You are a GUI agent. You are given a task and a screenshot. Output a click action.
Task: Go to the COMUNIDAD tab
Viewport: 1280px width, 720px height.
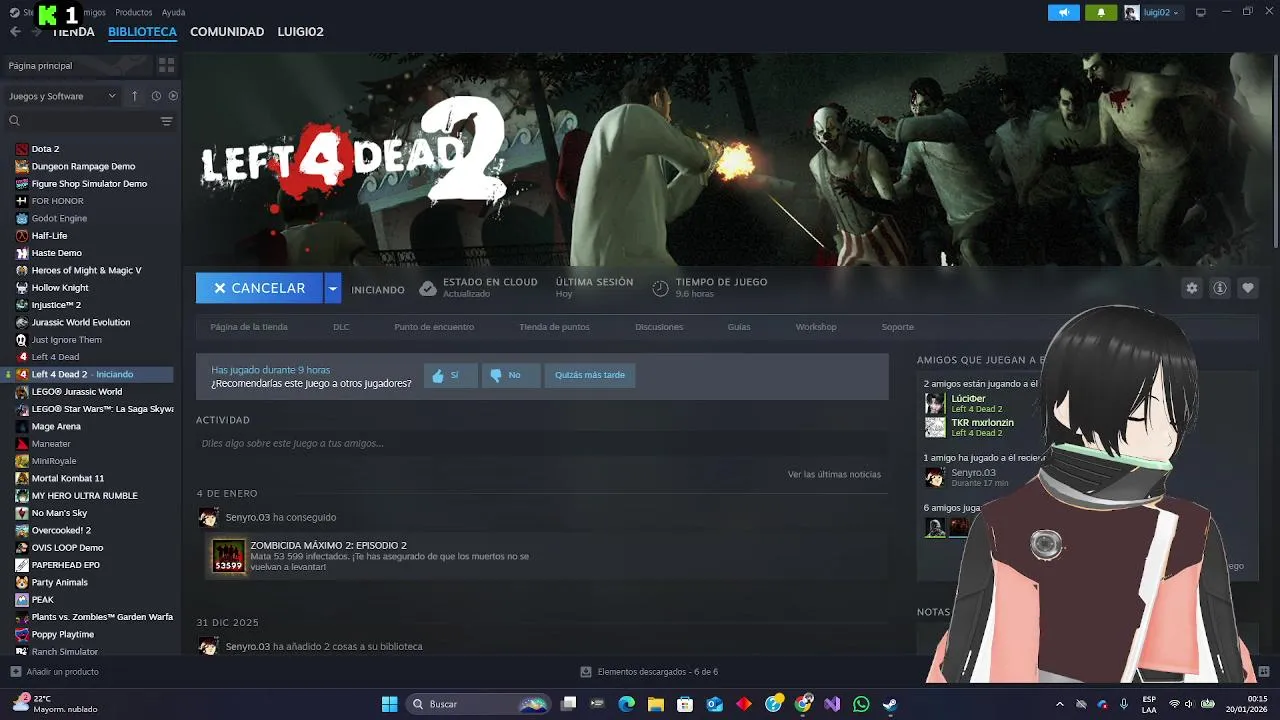[x=227, y=32]
